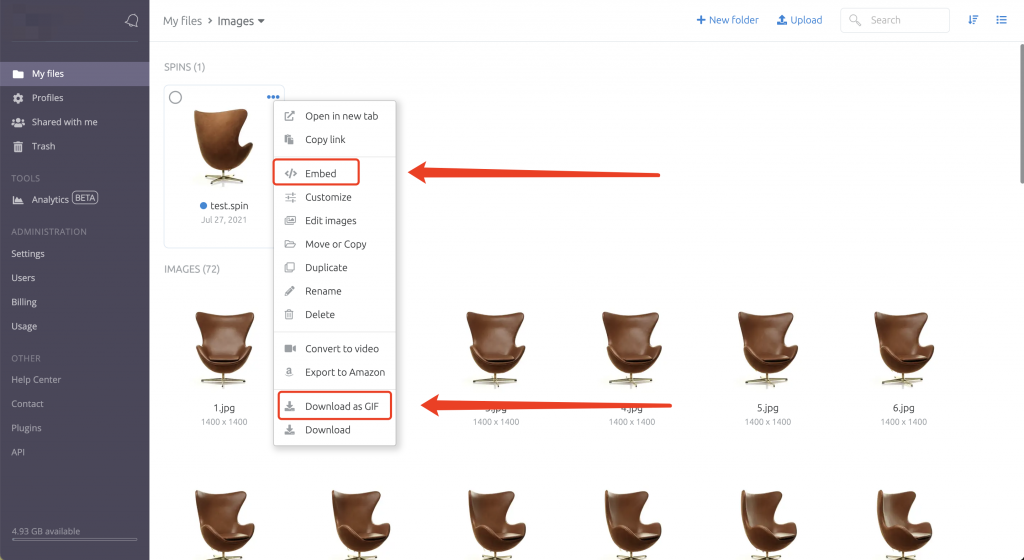Click the Customize sliders icon
This screenshot has height=560, width=1024.
pyautogui.click(x=291, y=197)
